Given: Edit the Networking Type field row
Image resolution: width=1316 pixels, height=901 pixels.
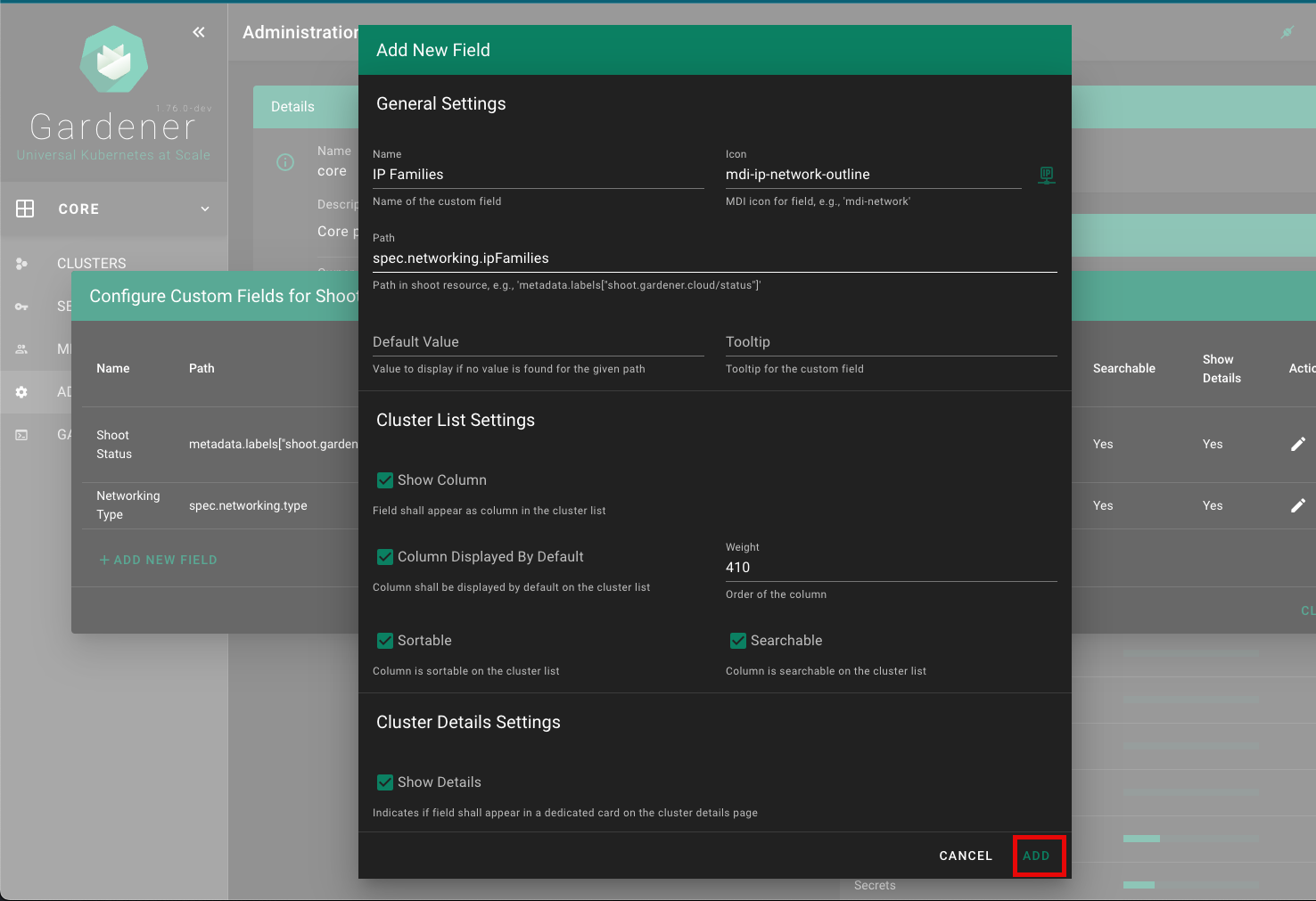Looking at the screenshot, I should tap(1298, 505).
